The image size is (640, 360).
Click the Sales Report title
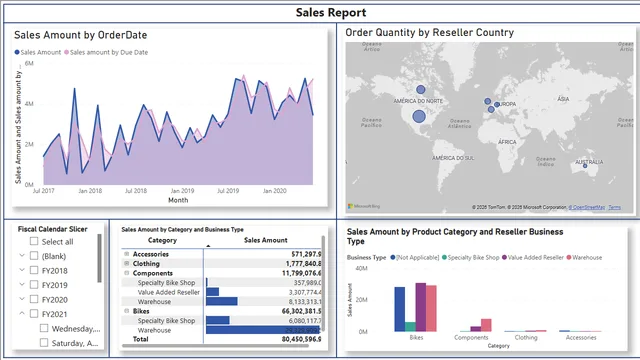331,13
